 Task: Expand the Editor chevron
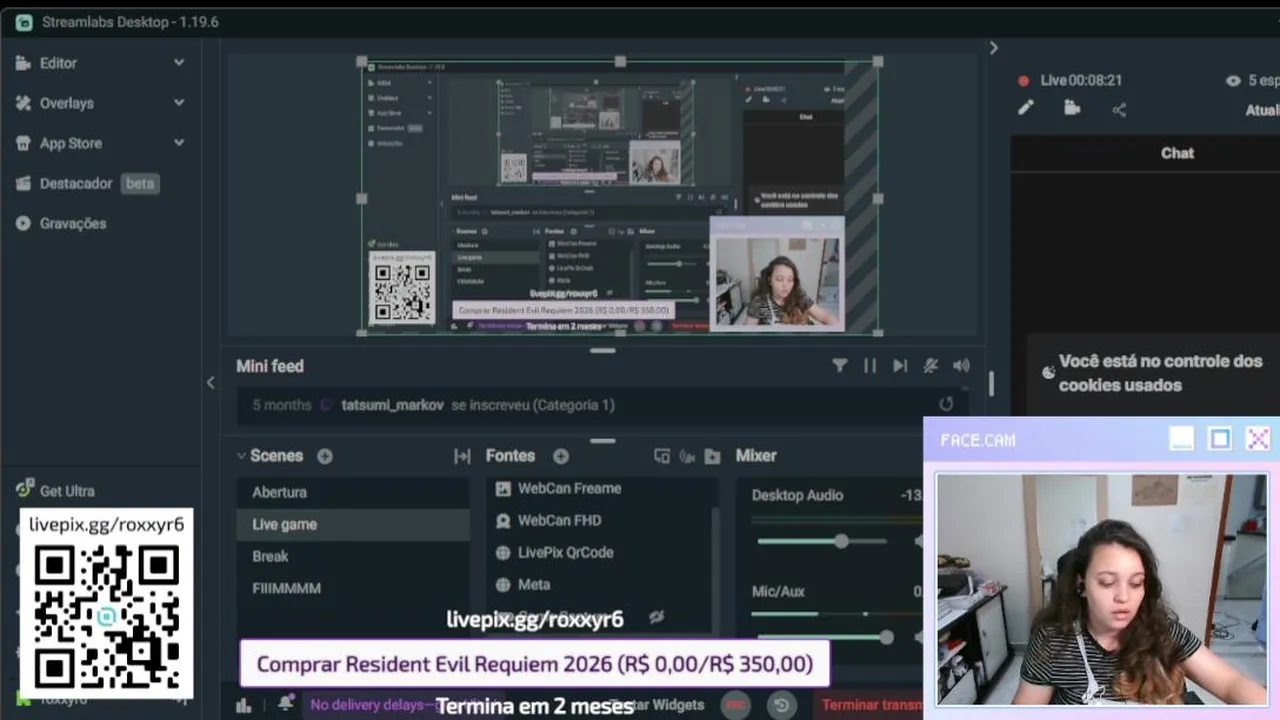[179, 62]
